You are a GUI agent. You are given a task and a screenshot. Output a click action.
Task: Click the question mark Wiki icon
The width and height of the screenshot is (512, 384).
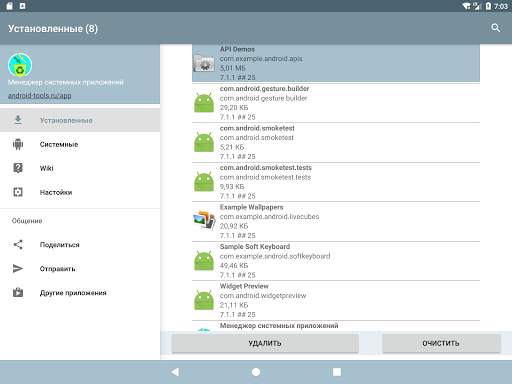(18, 168)
